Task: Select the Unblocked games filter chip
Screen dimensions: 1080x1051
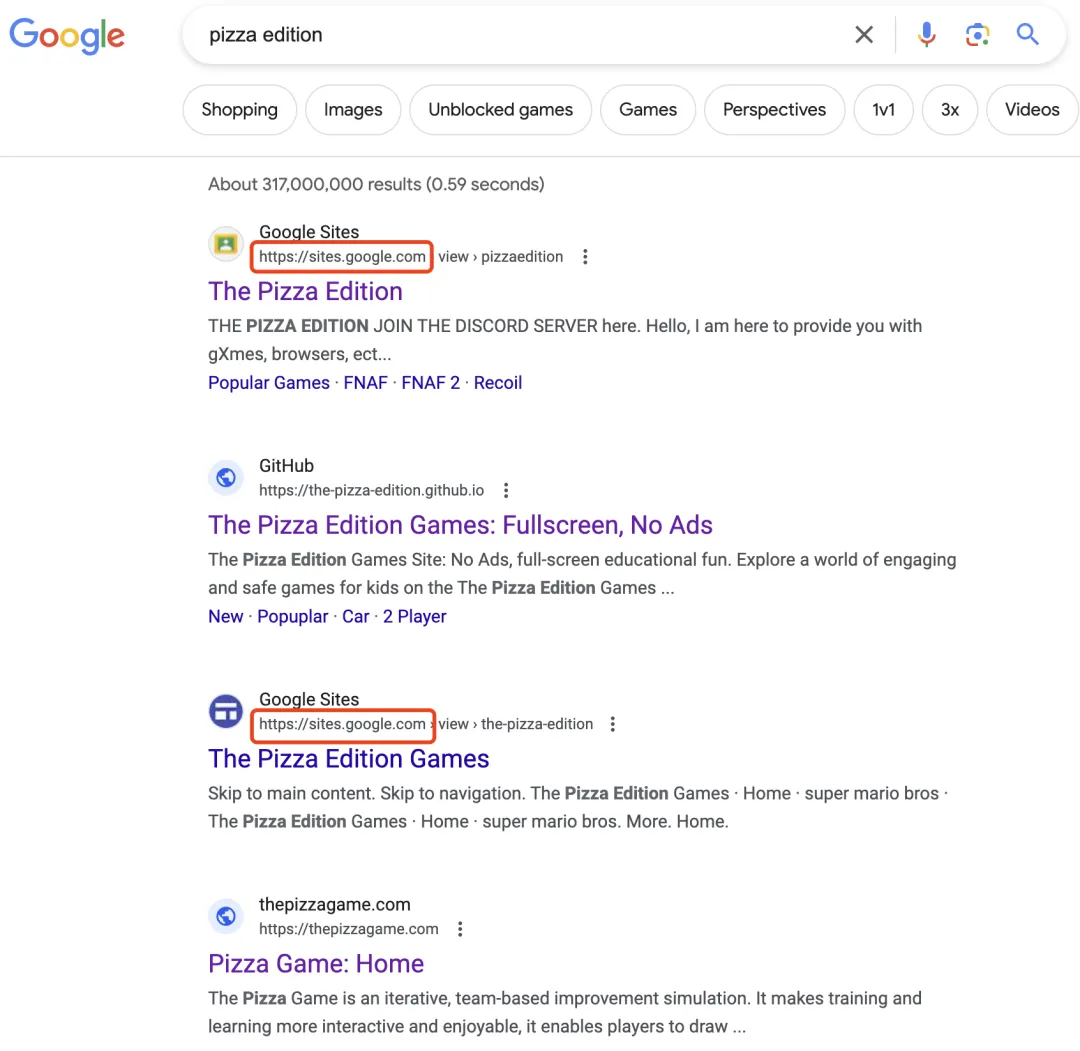Action: (x=500, y=110)
